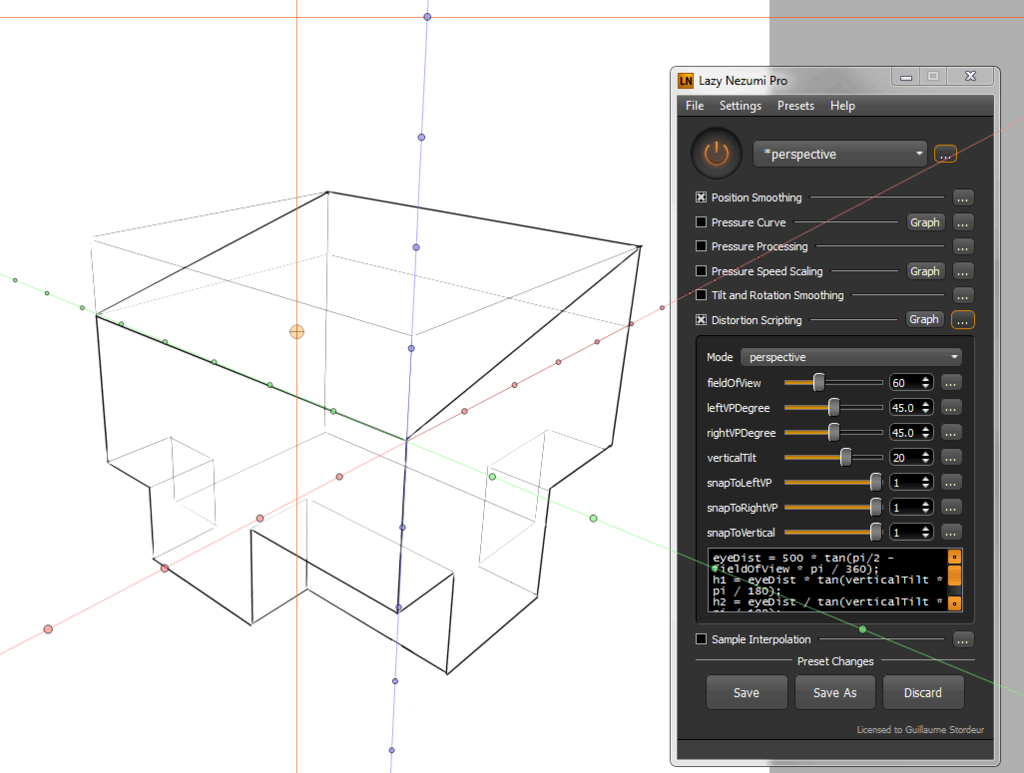
Task: Open preset options button beside perspective dropdown
Action: pyautogui.click(x=945, y=155)
